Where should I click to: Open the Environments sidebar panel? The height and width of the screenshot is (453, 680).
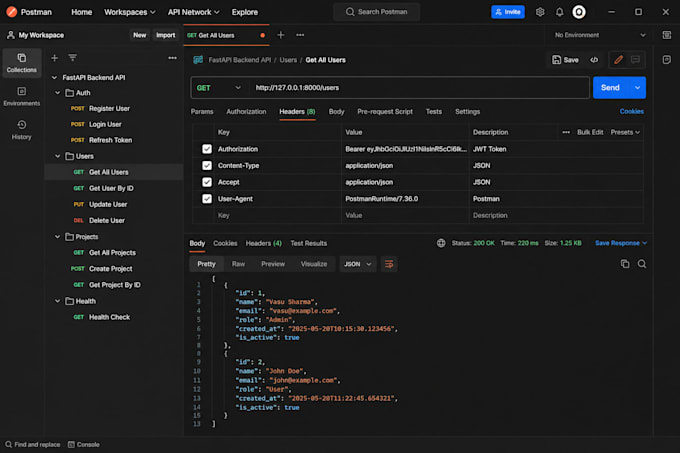(21, 96)
